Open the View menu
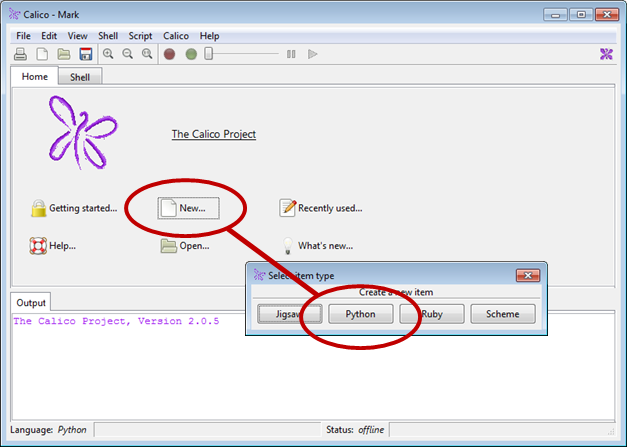627x447 pixels. pos(77,36)
